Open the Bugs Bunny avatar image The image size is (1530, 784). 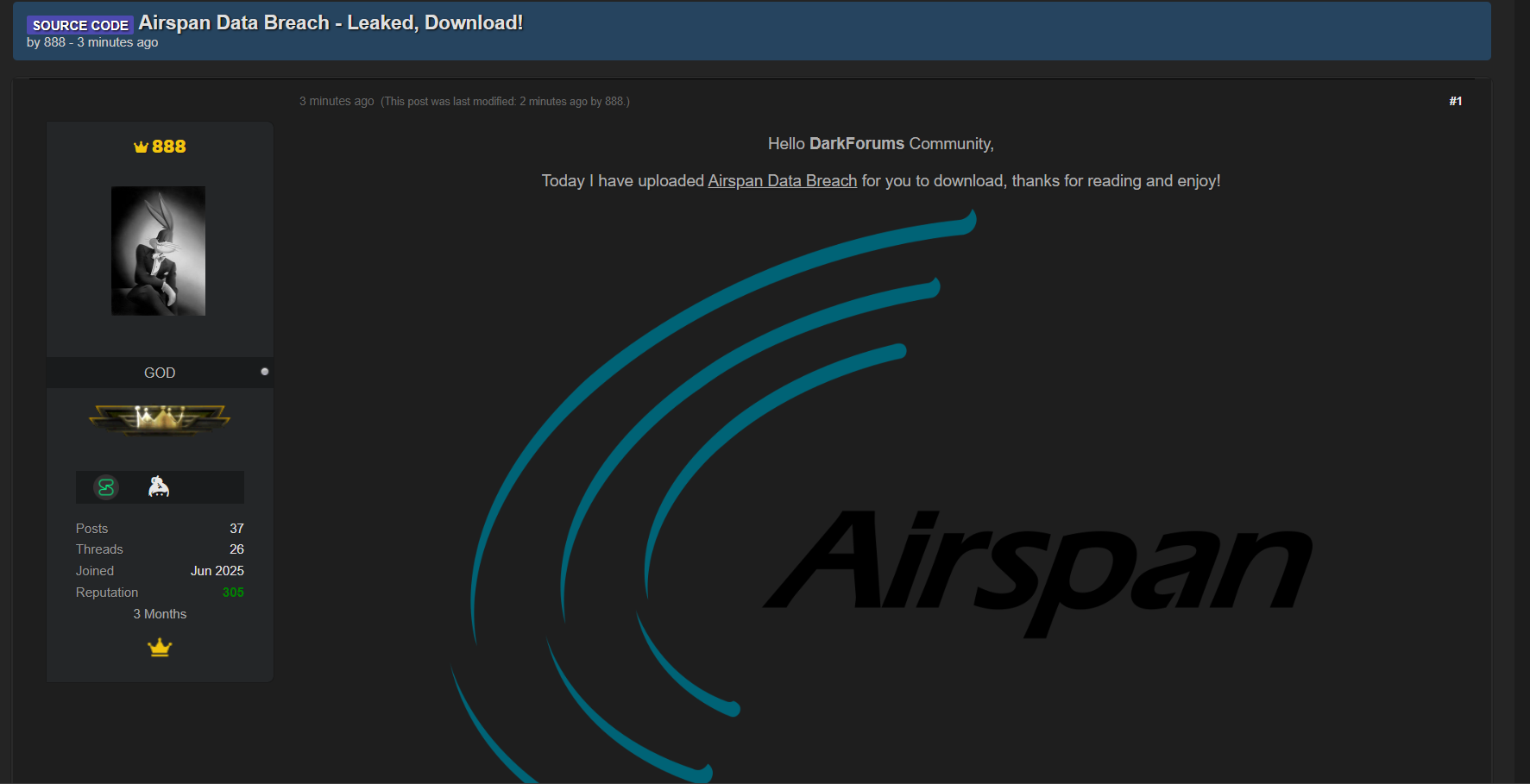159,251
